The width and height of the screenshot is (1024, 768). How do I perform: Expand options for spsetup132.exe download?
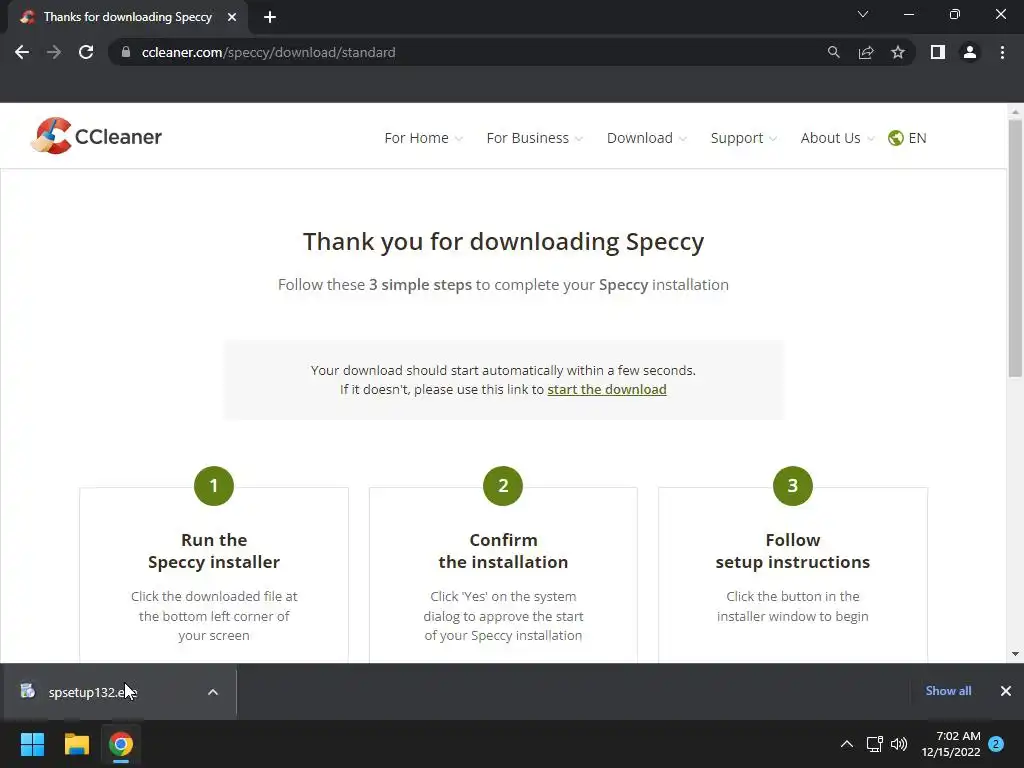(213, 692)
